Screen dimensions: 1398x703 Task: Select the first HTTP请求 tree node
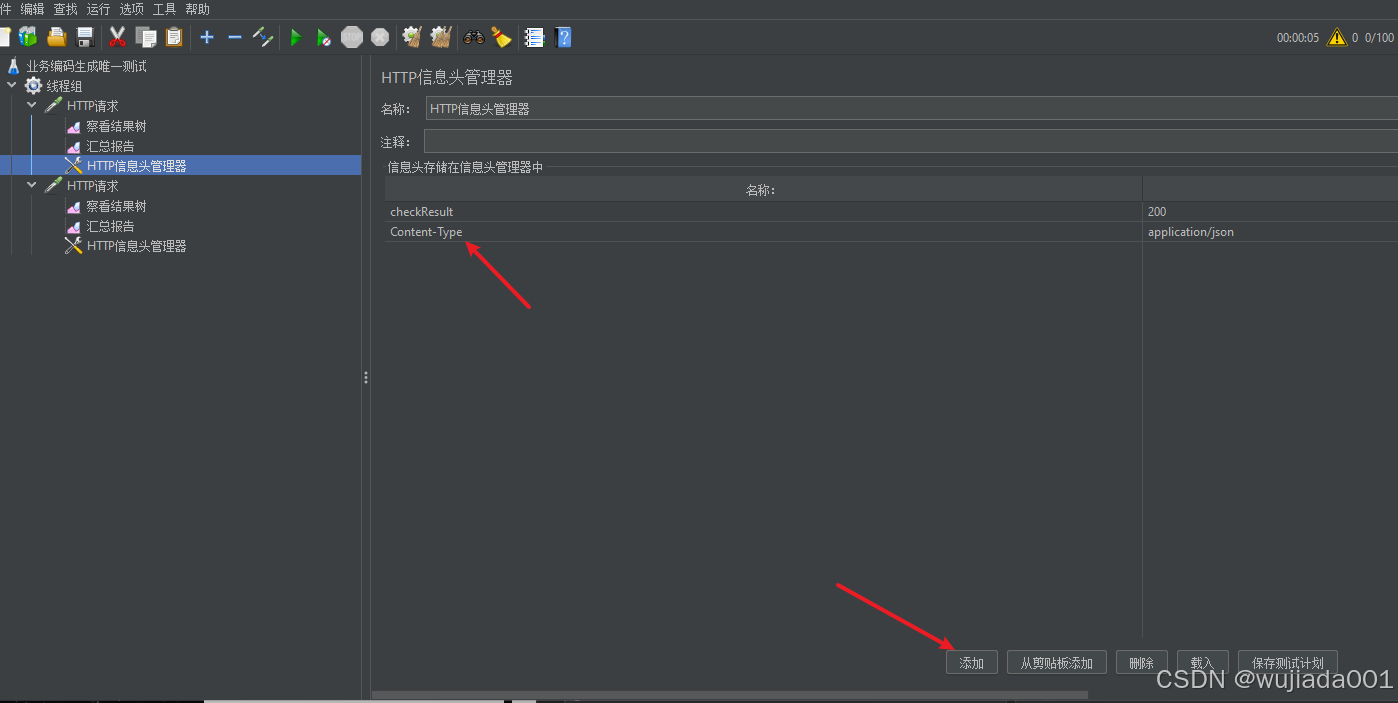click(92, 106)
